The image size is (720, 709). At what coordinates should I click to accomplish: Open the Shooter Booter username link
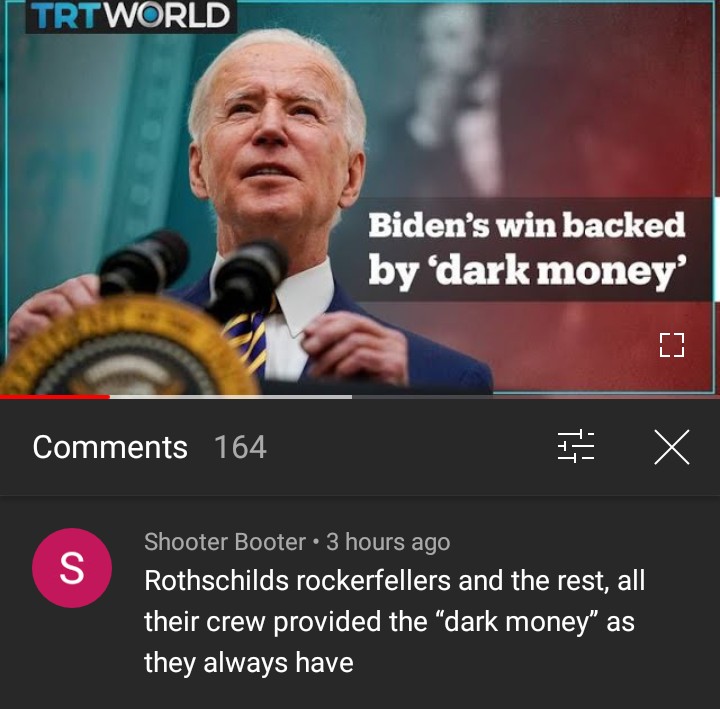(225, 542)
